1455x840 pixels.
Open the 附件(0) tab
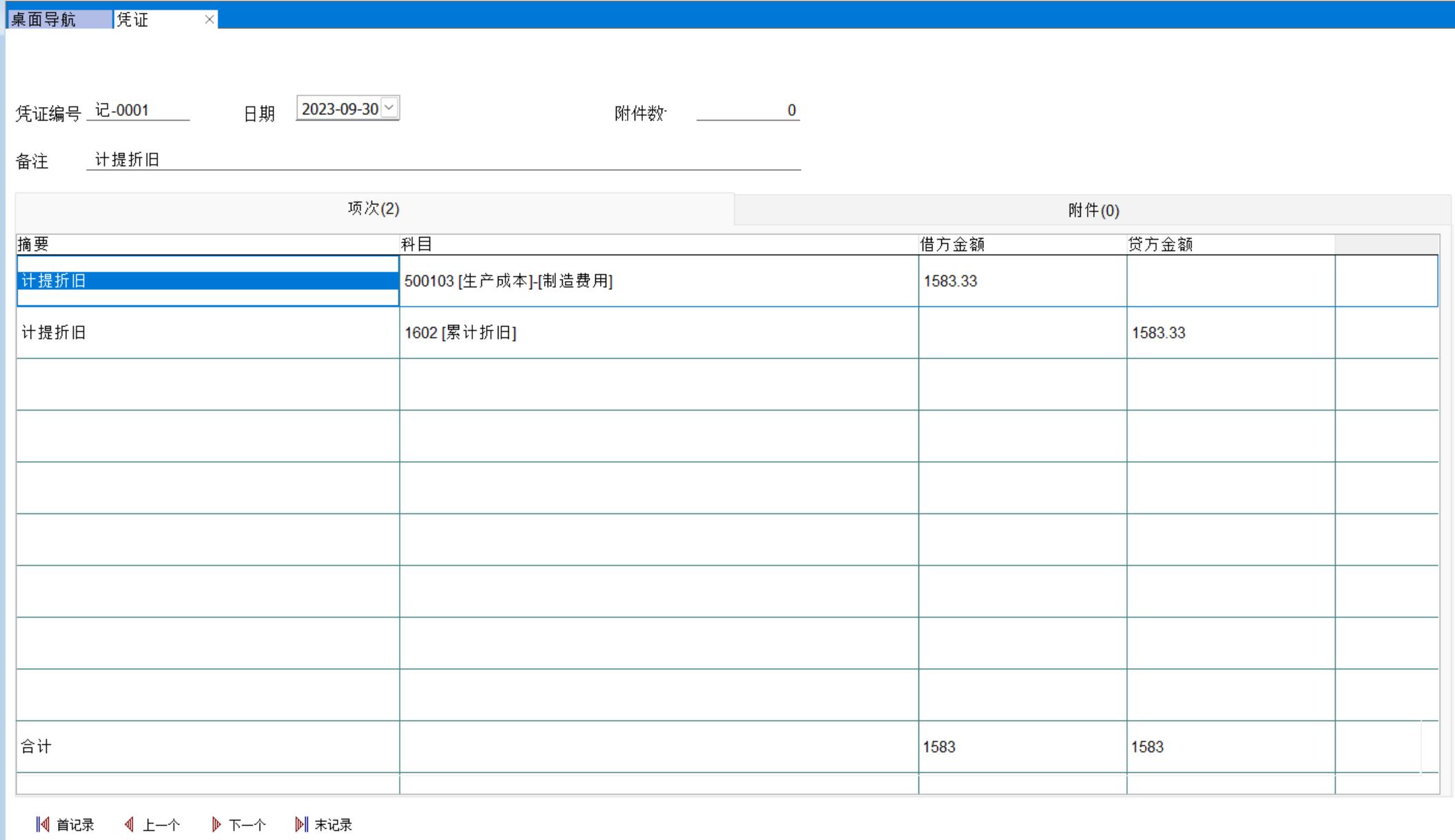pos(1092,211)
